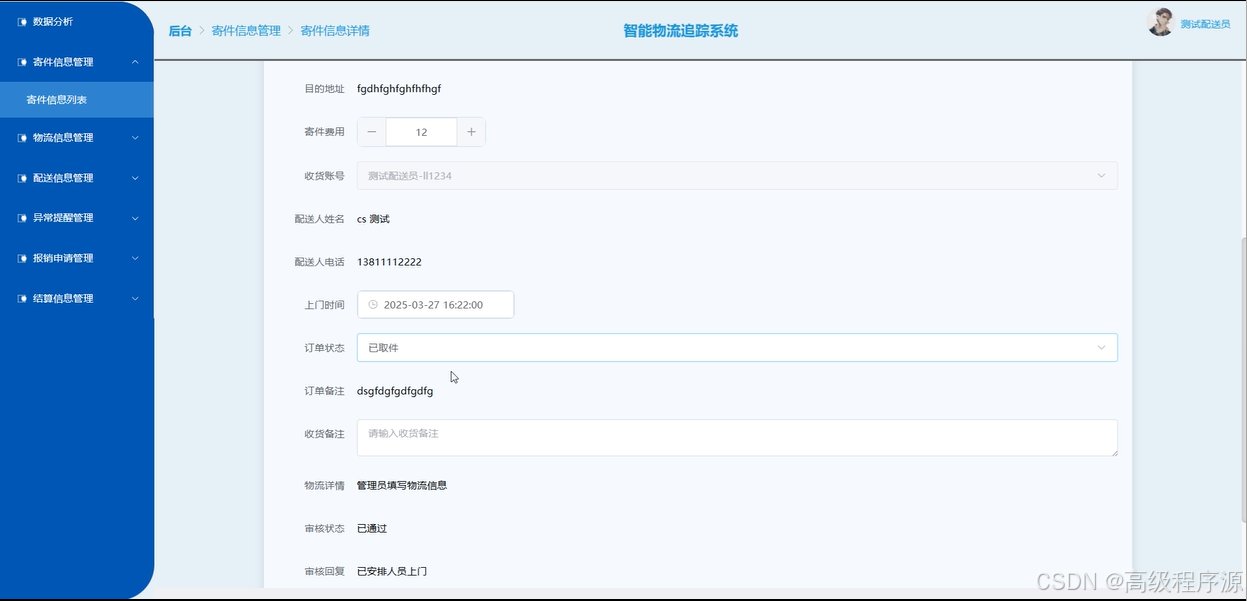Click the user avatar picture
Viewport: 1247px width, 601px height.
1161,22
